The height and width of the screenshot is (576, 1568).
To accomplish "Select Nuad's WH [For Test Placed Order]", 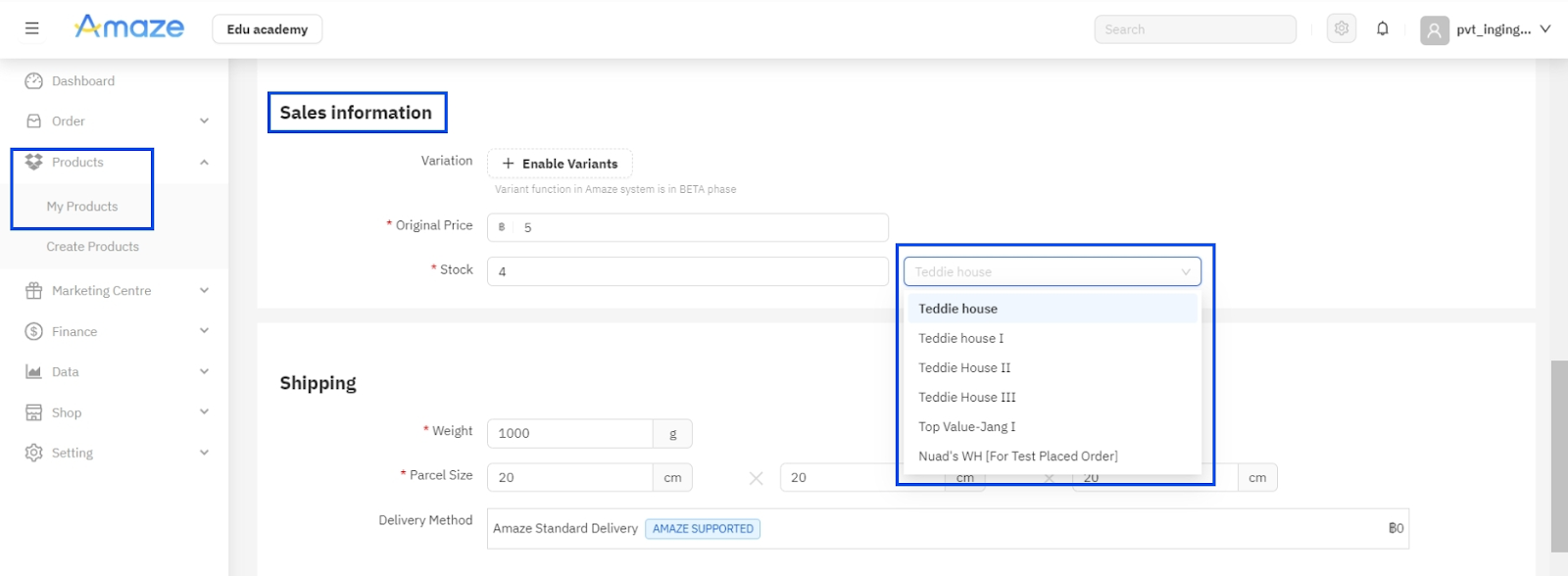I will pos(1053,456).
